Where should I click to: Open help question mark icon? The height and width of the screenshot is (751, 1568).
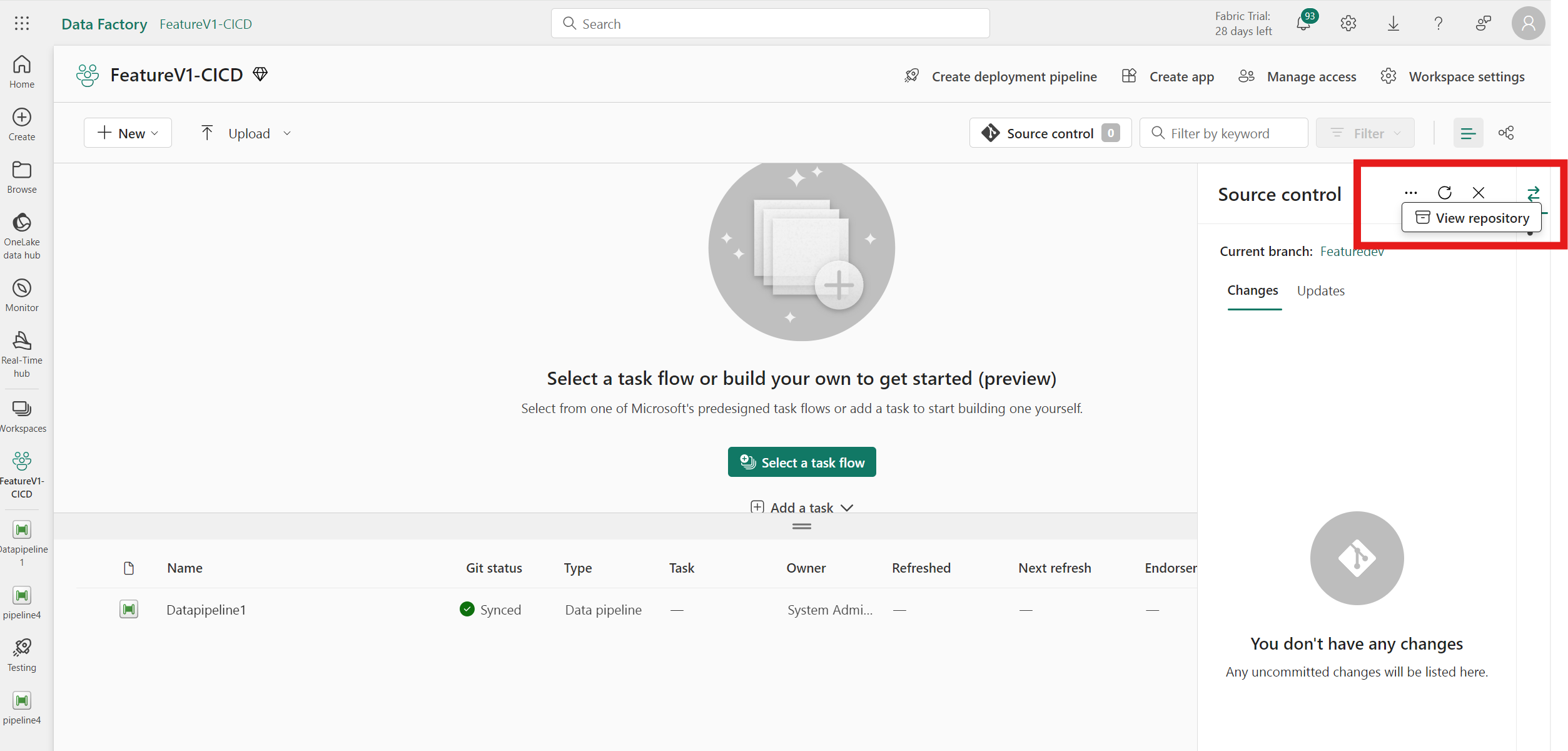(1439, 24)
